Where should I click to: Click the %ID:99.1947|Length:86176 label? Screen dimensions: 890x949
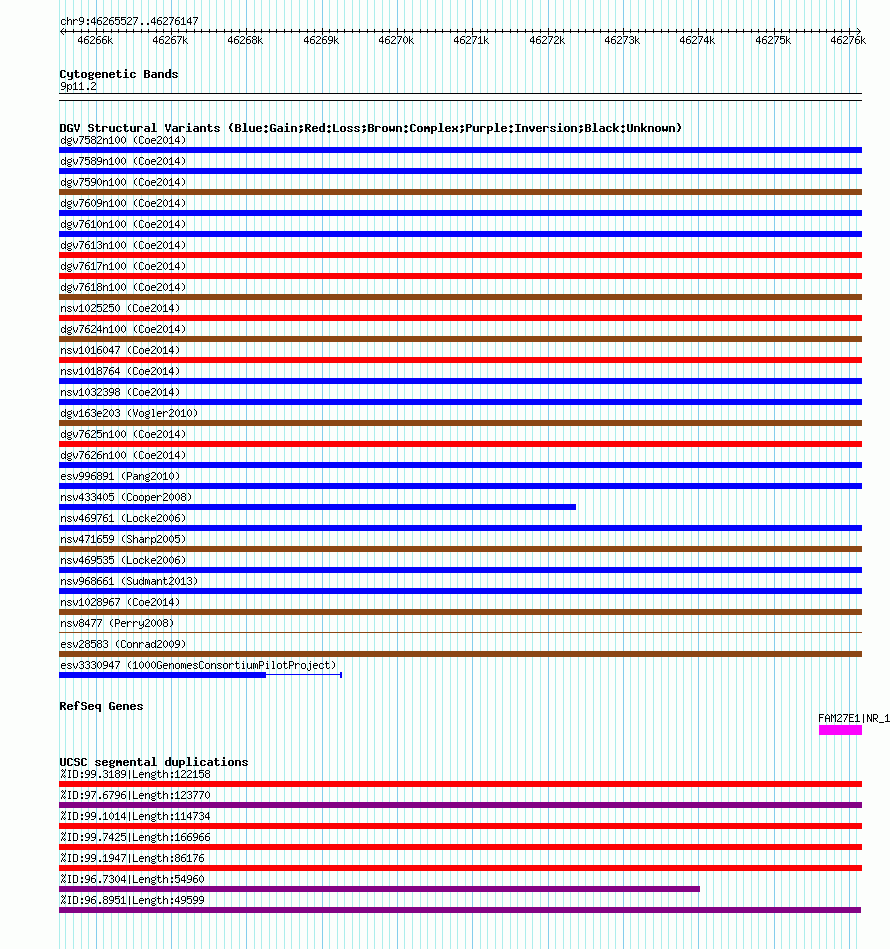click(132, 858)
